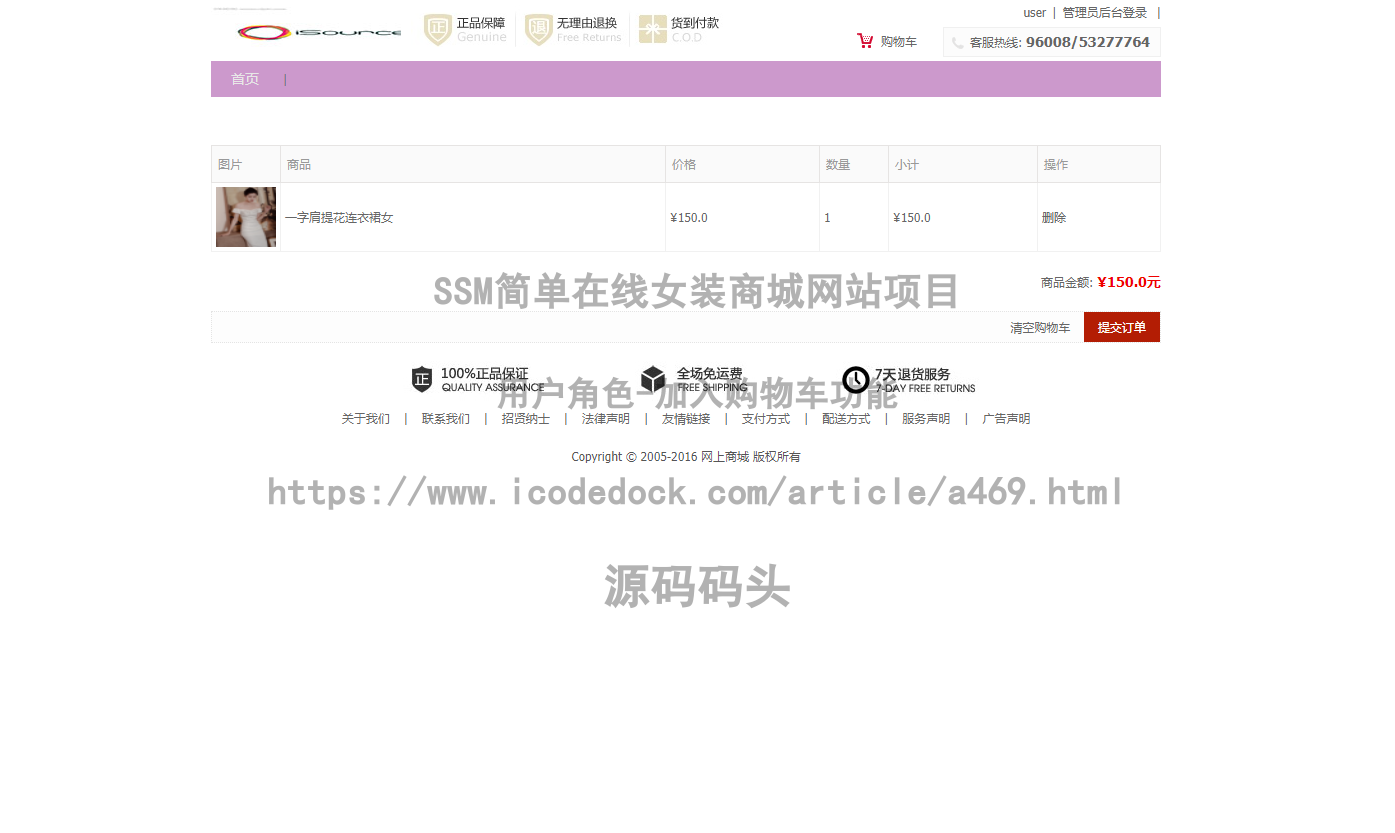Click the dress product thumbnail image

point(245,217)
